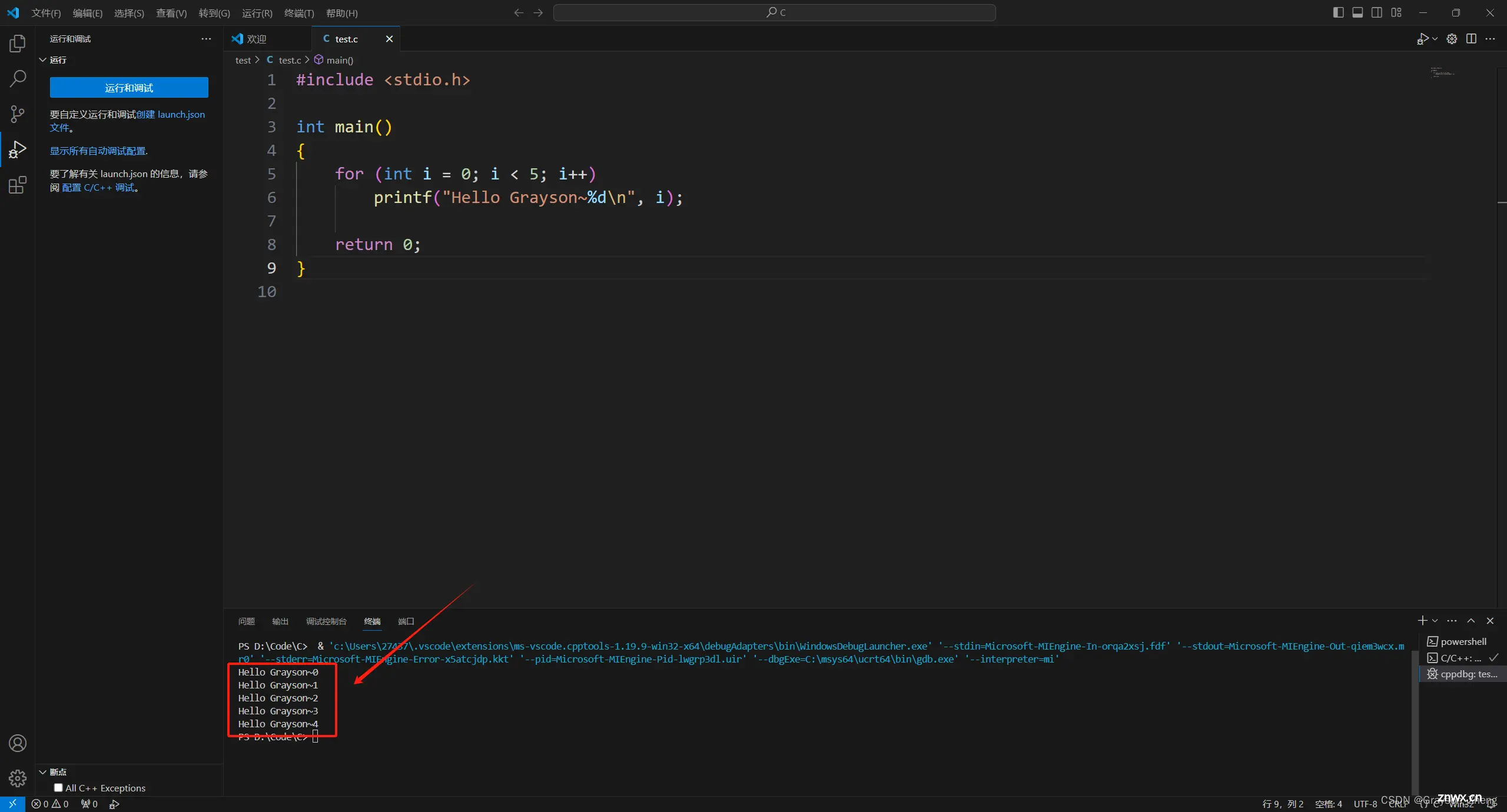
Task: Click 行 9, 列 2 cursor position
Action: pyautogui.click(x=1283, y=804)
